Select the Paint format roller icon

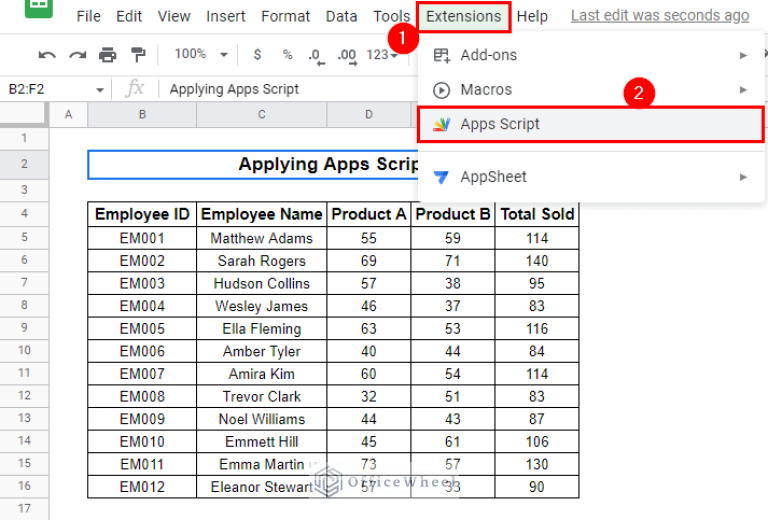[x=139, y=55]
